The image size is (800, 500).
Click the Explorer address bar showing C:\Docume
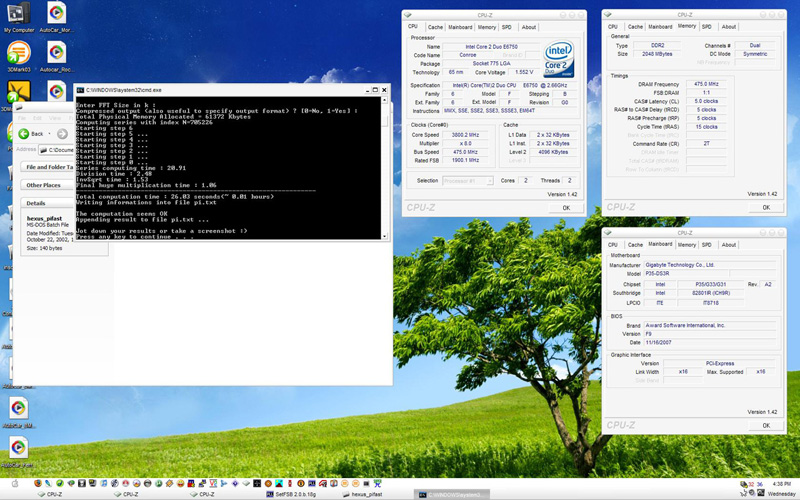(x=57, y=150)
